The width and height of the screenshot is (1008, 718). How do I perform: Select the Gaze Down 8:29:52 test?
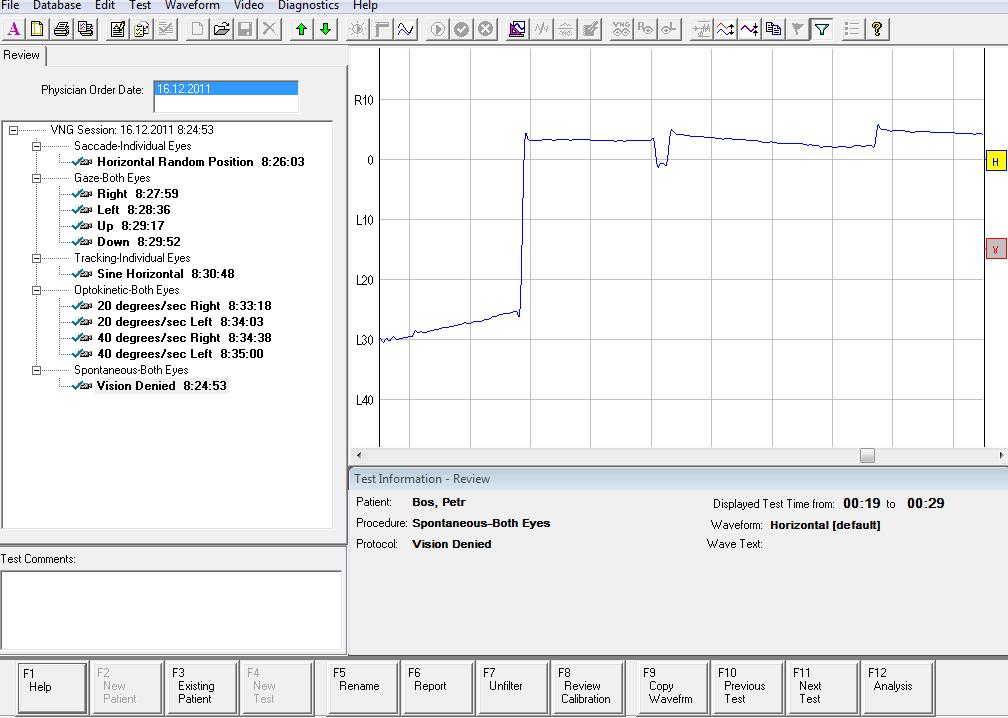pos(139,242)
